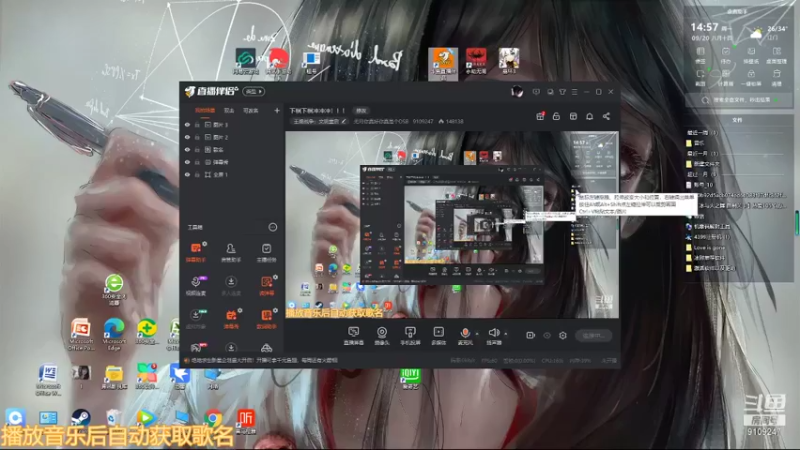Open the 360 browser desktop icon

click(114, 289)
